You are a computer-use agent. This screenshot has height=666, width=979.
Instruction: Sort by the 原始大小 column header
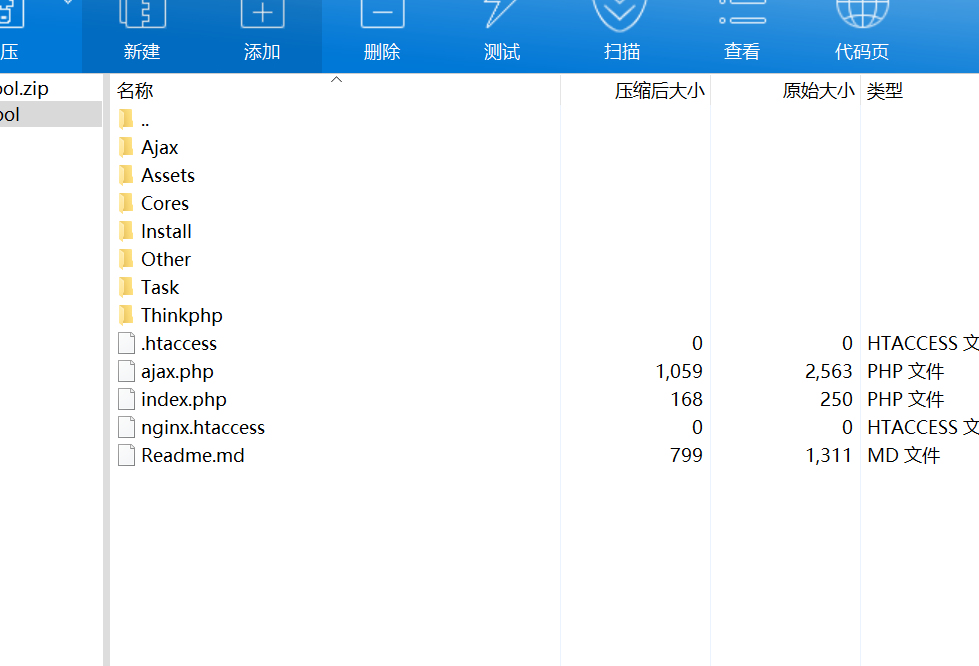(x=818, y=90)
